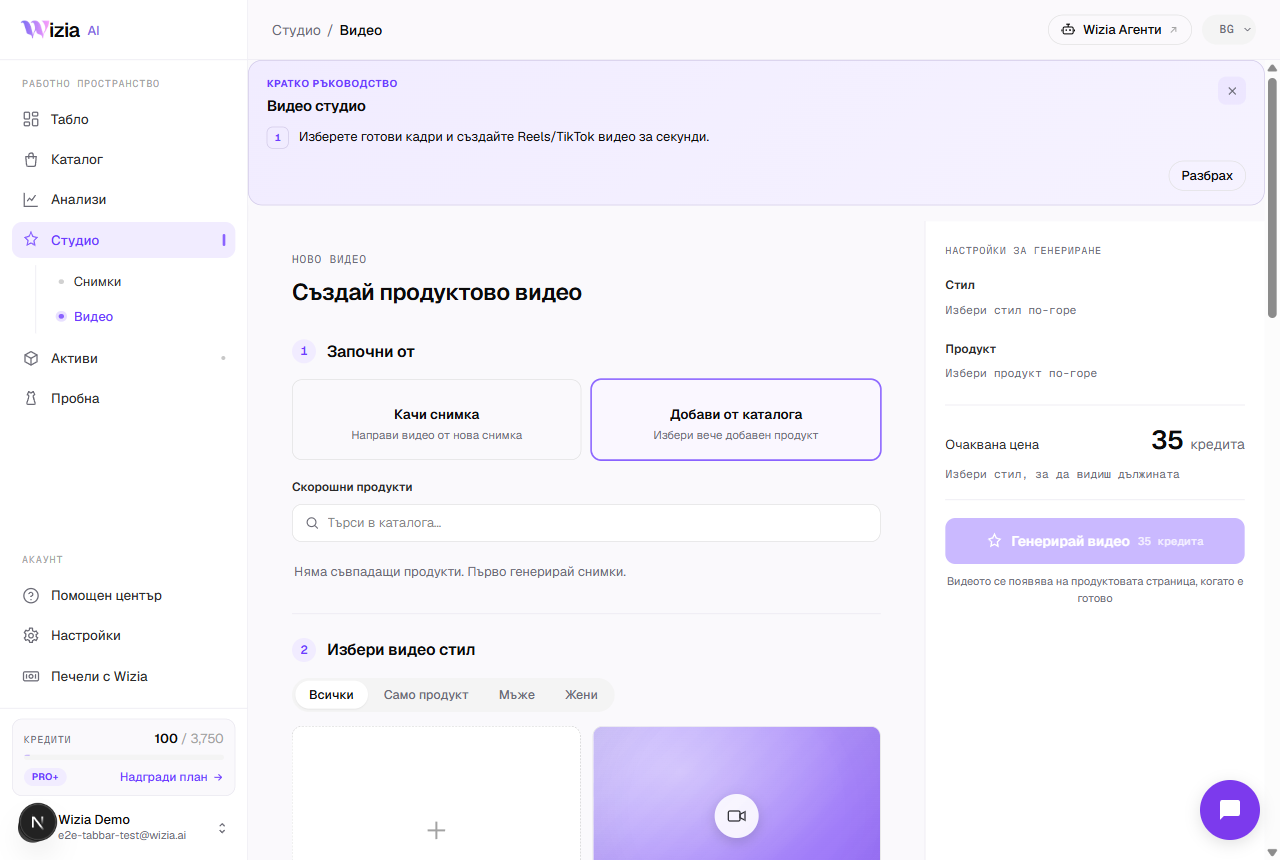Click the Видео breadcrumb text
Image resolution: width=1280 pixels, height=860 pixels.
361,30
